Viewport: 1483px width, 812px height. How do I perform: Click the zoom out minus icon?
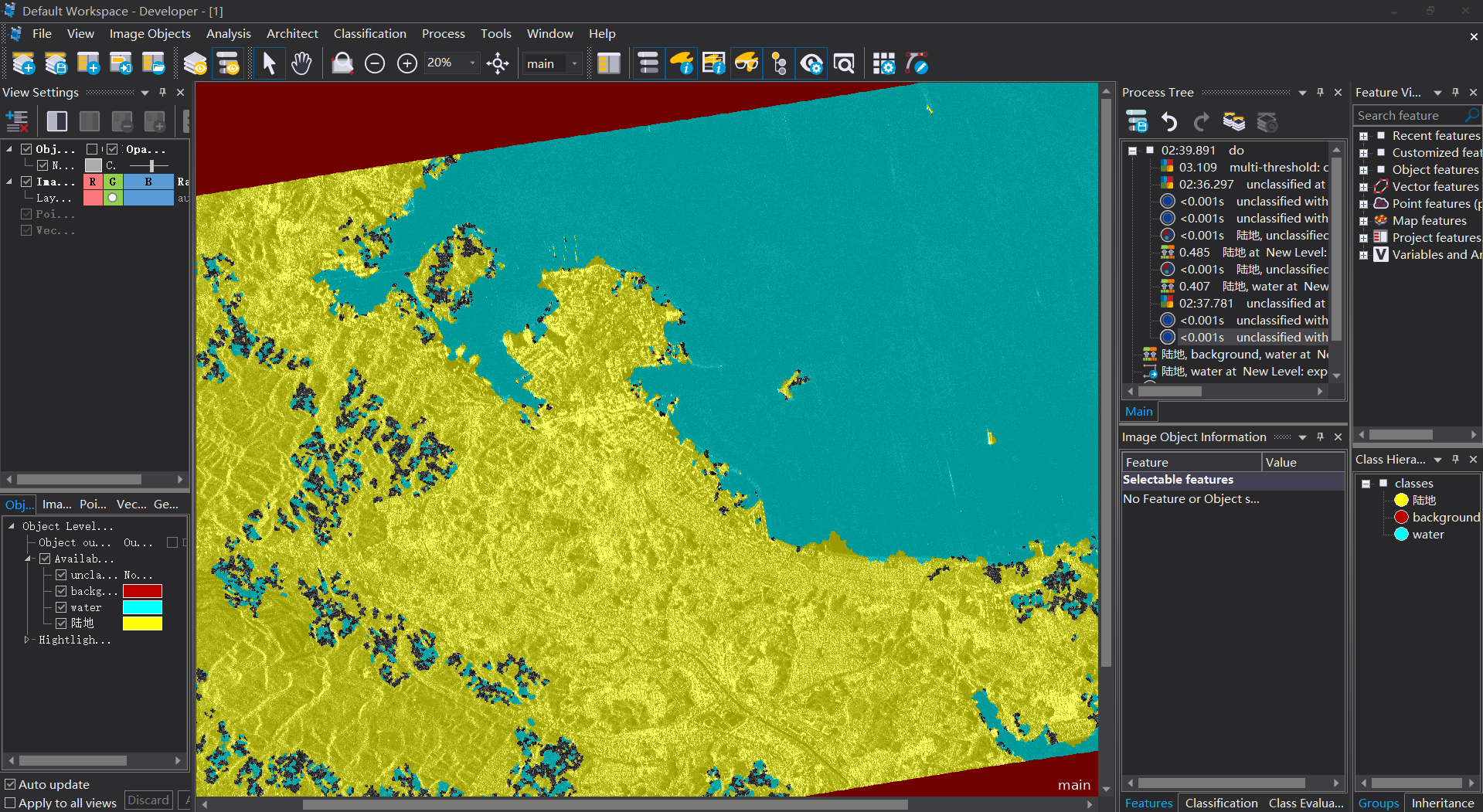[x=375, y=63]
